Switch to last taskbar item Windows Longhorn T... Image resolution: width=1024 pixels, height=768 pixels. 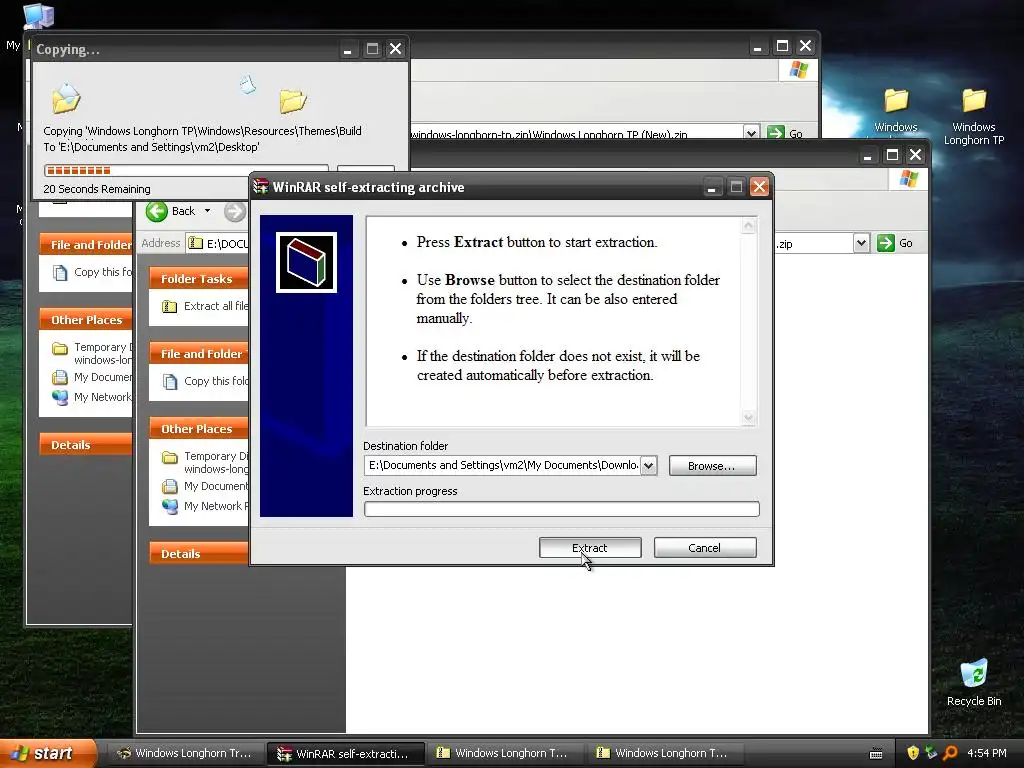tap(664, 753)
